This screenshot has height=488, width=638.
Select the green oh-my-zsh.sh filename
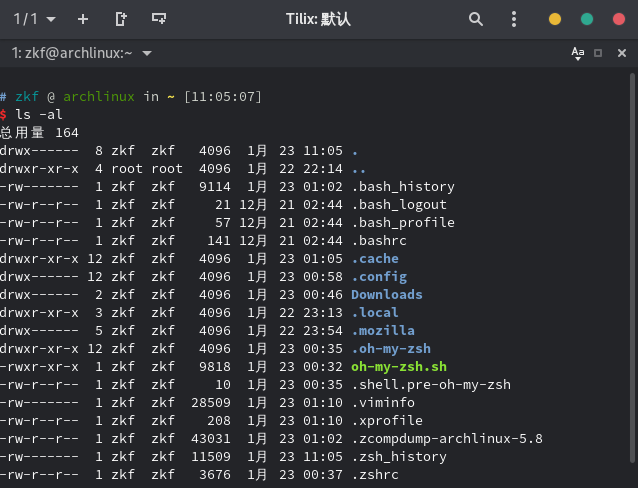(x=398, y=367)
